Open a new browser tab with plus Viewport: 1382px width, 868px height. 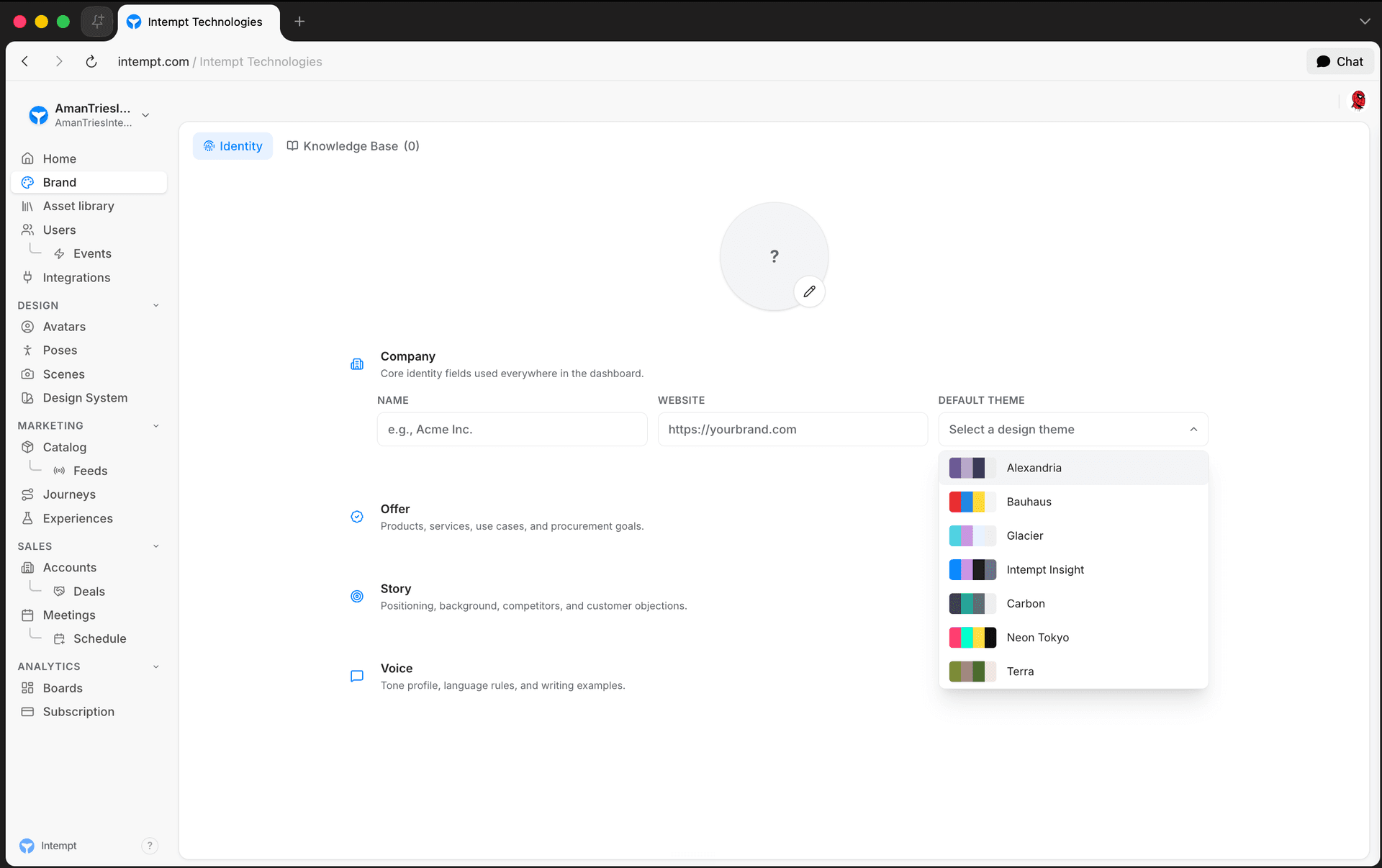tap(299, 22)
